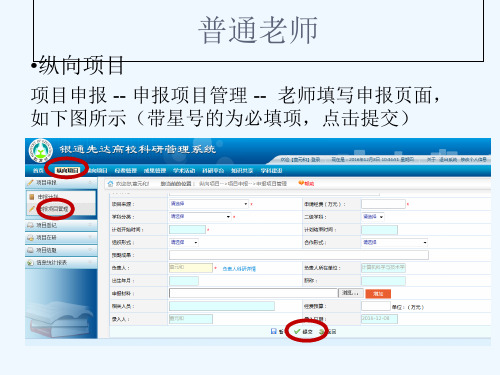Click the orange heart help icon (帮助)

(x=301, y=183)
